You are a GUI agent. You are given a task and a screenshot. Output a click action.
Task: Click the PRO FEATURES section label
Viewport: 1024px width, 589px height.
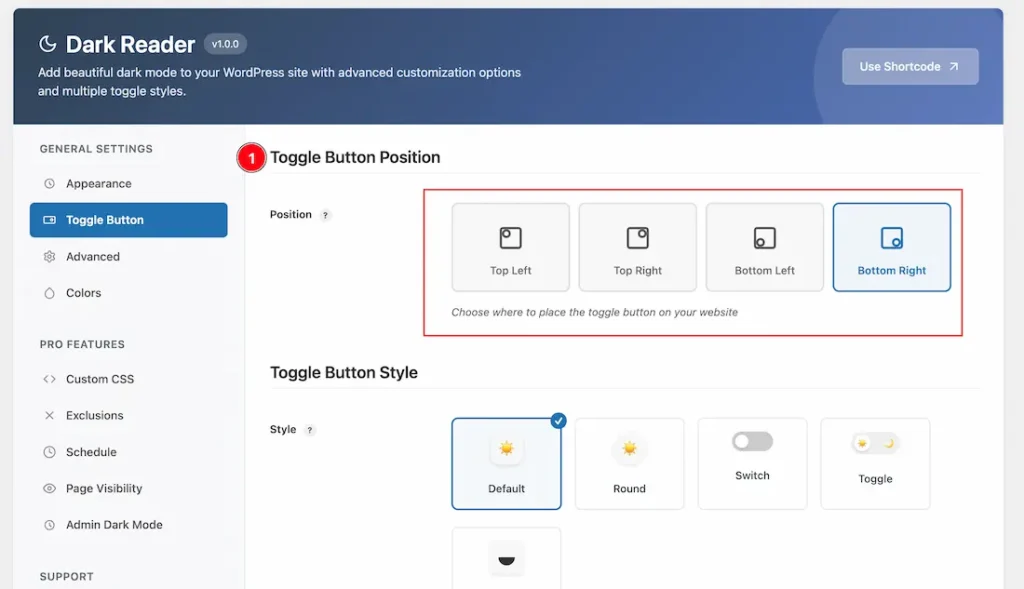click(82, 344)
